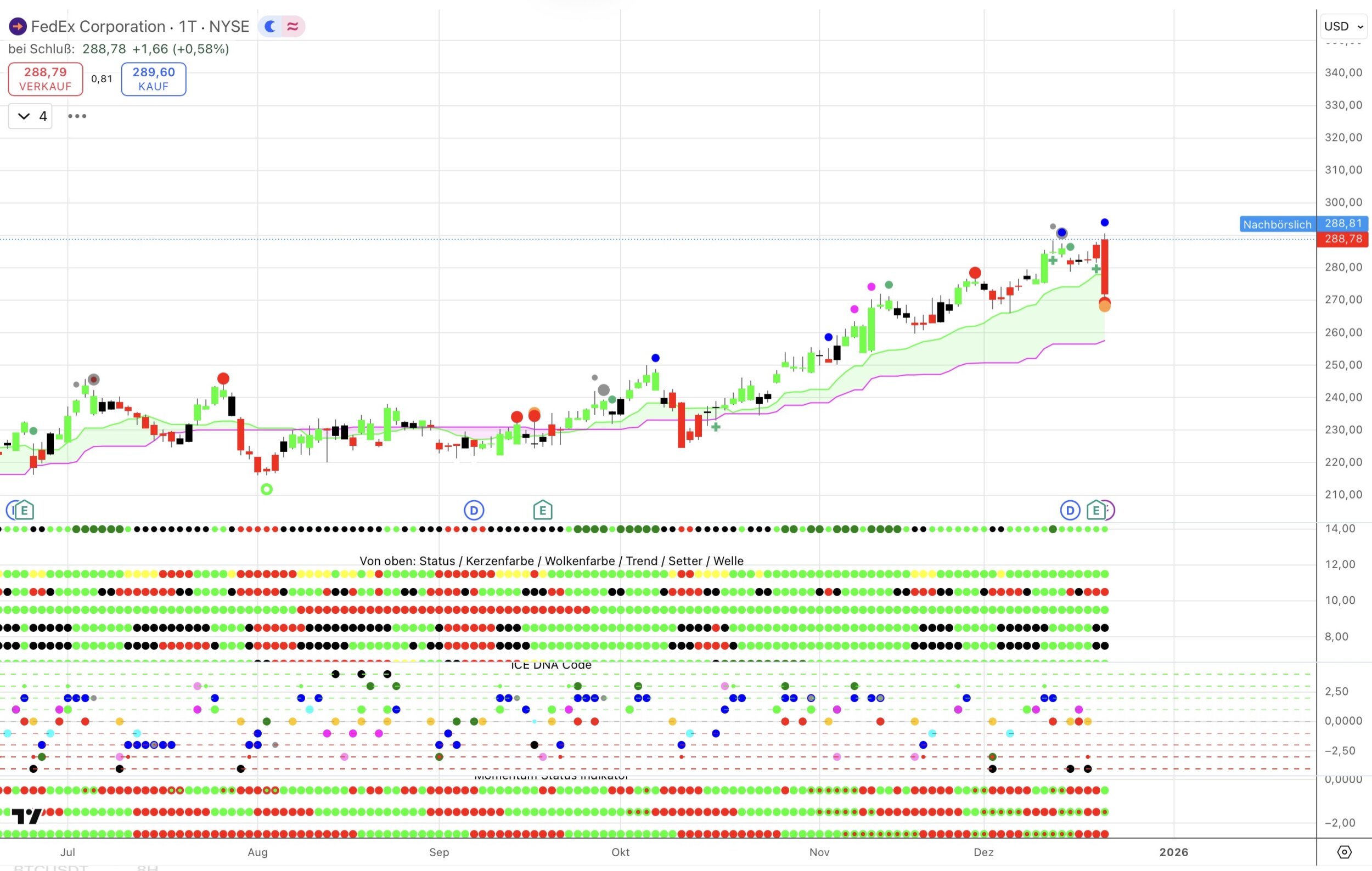Click the September earnings E marker
The height and width of the screenshot is (871, 1372).
(x=542, y=510)
